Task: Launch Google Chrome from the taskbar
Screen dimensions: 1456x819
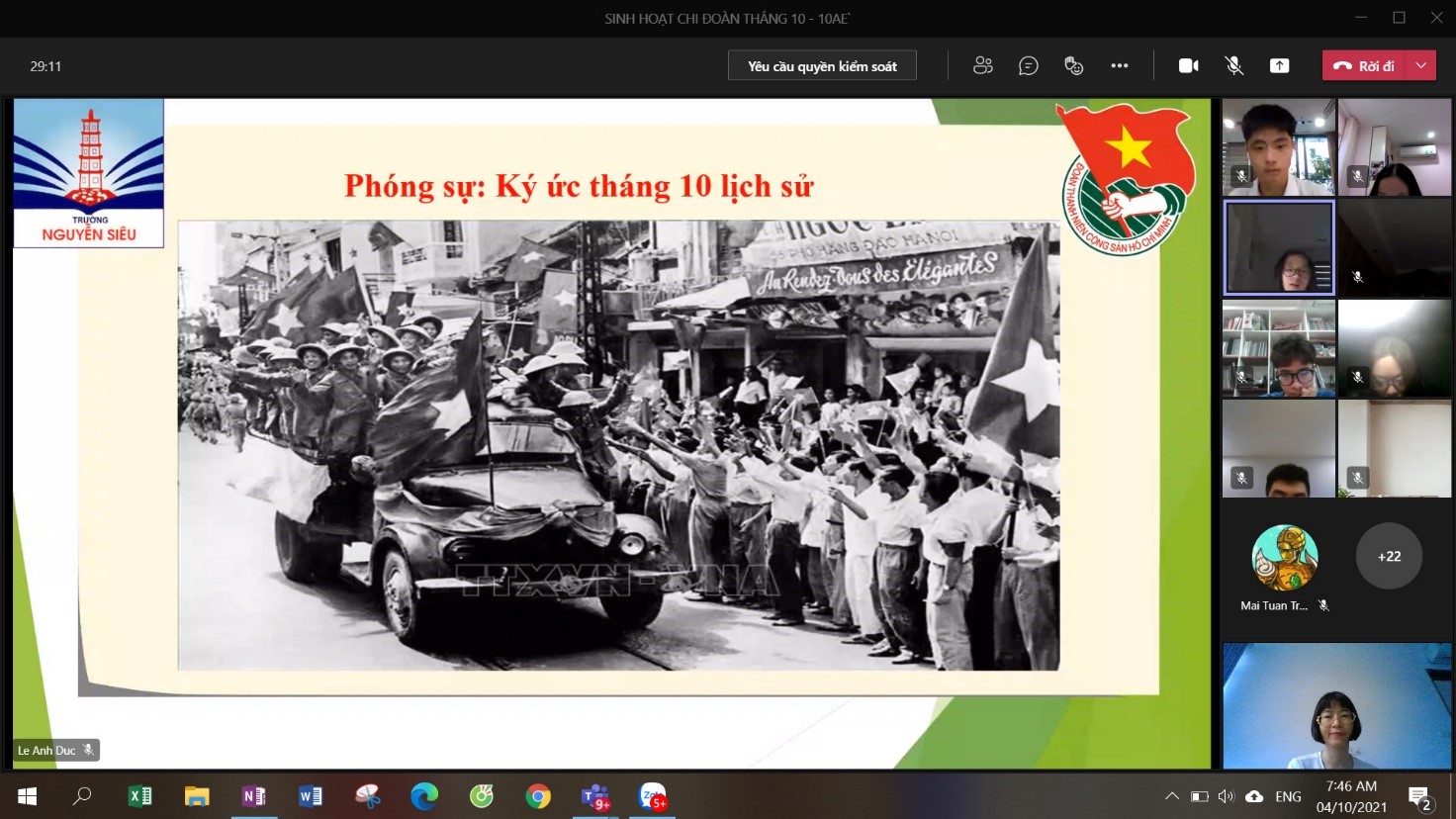Action: [x=537, y=796]
